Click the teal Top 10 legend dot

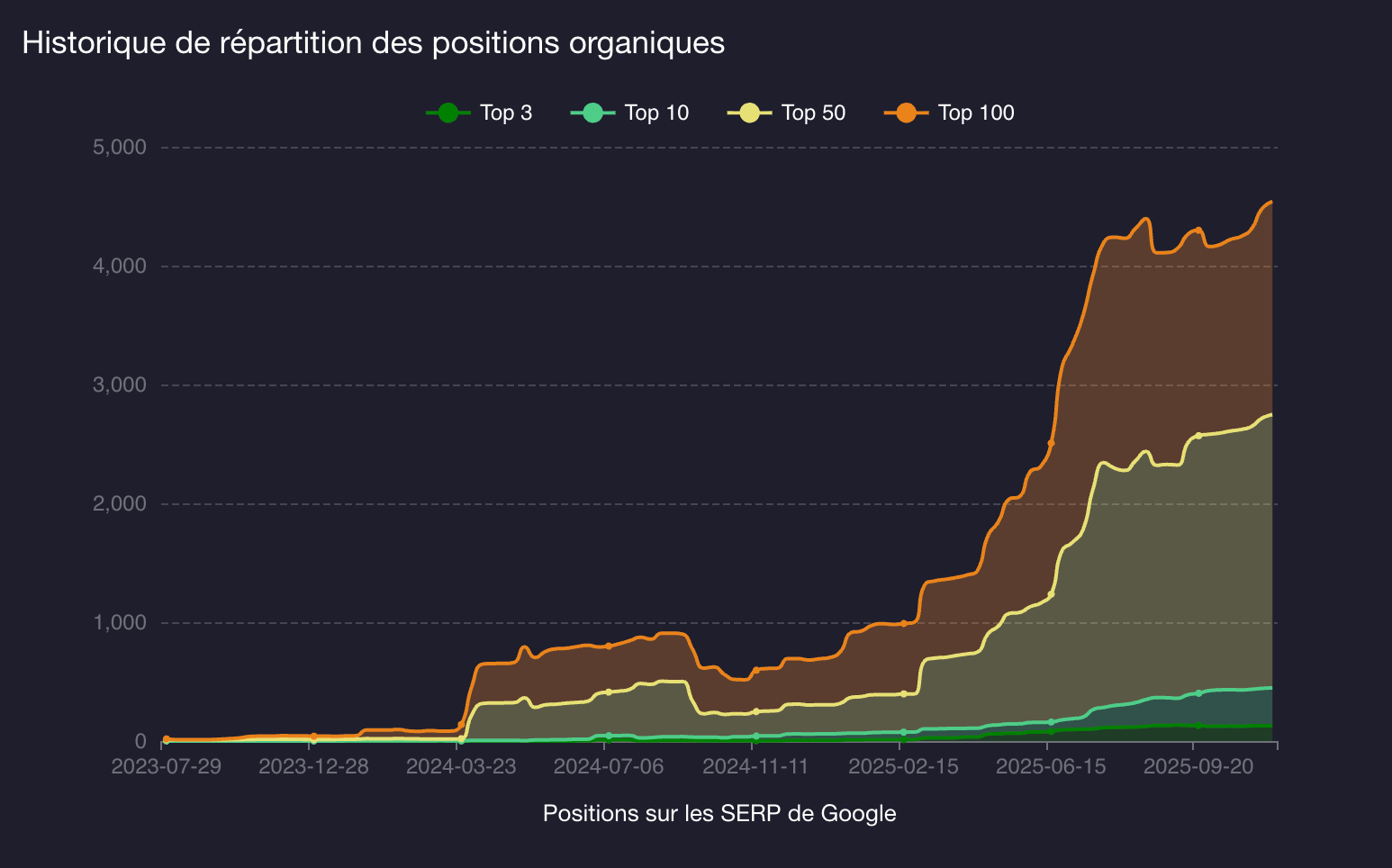[592, 112]
